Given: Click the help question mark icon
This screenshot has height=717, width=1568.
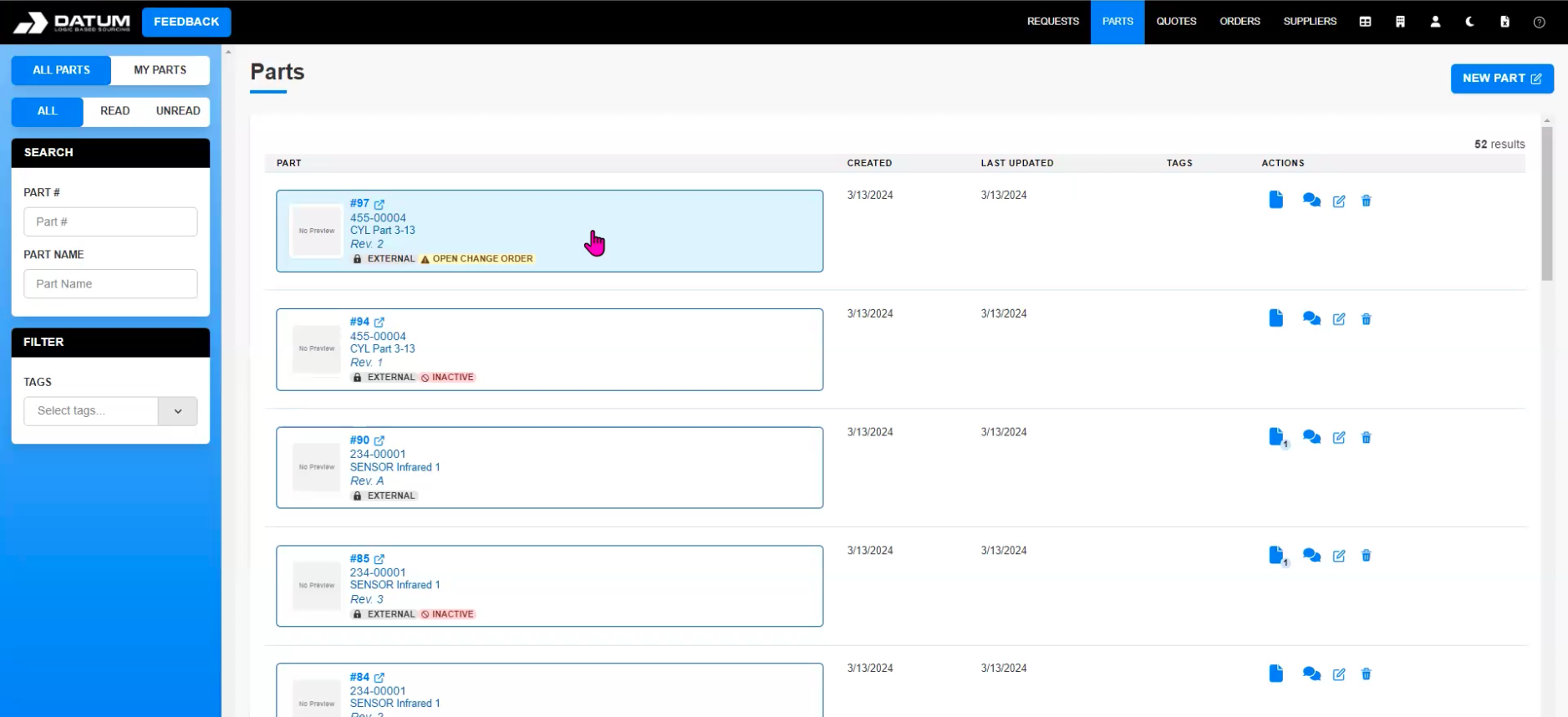Looking at the screenshot, I should [x=1539, y=22].
